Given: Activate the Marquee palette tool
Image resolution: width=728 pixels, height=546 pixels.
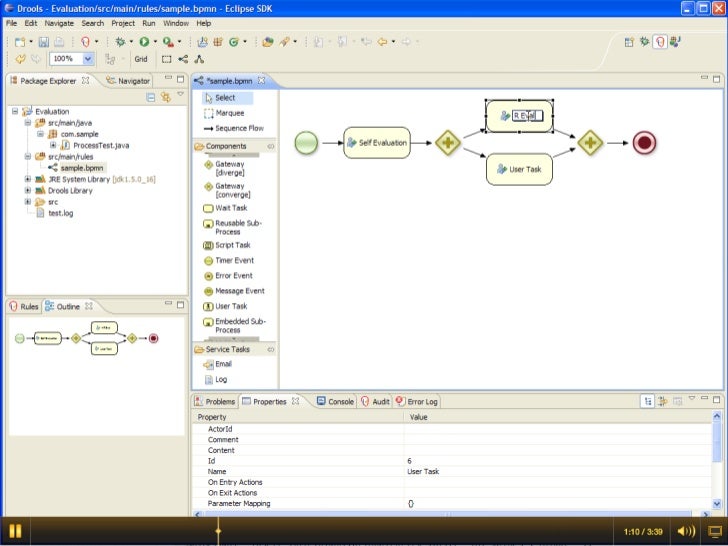Looking at the screenshot, I should click(224, 113).
